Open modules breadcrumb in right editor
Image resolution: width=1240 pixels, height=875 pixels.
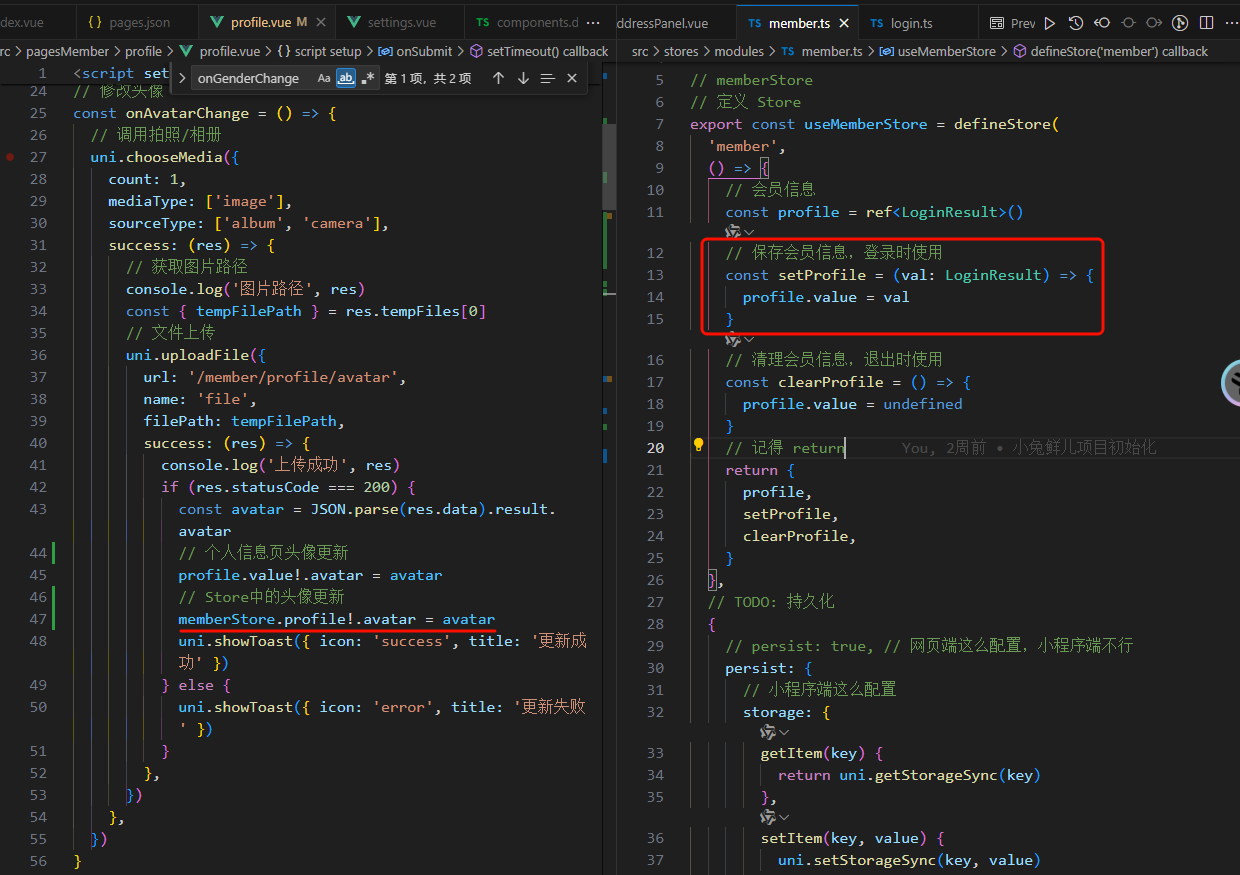point(738,51)
